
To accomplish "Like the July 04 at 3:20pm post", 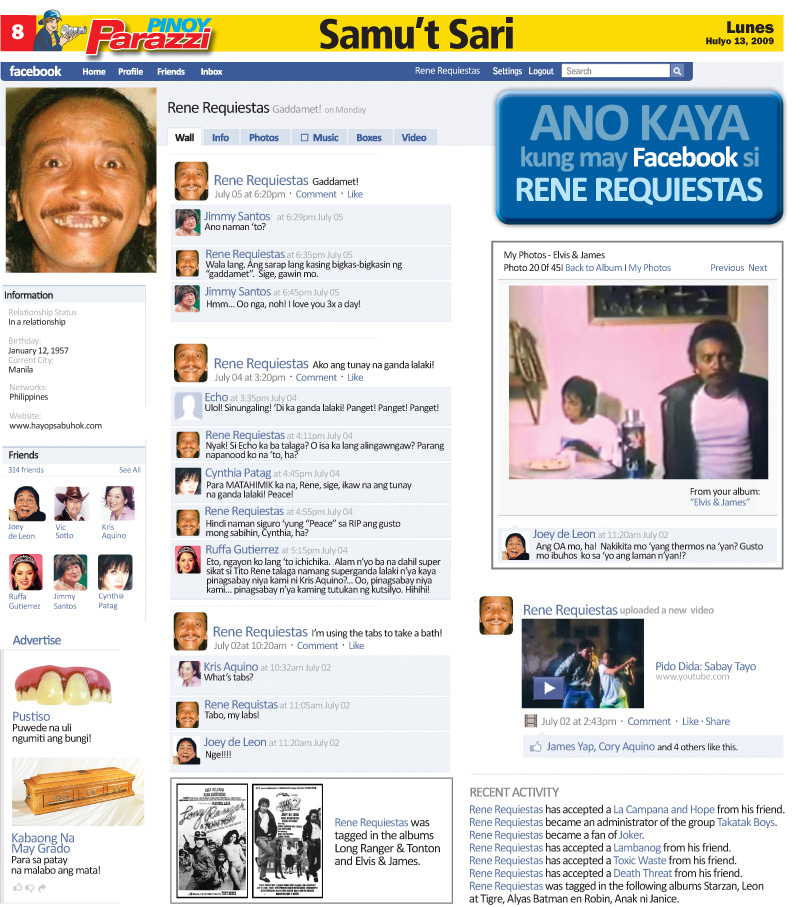I will tap(355, 378).
